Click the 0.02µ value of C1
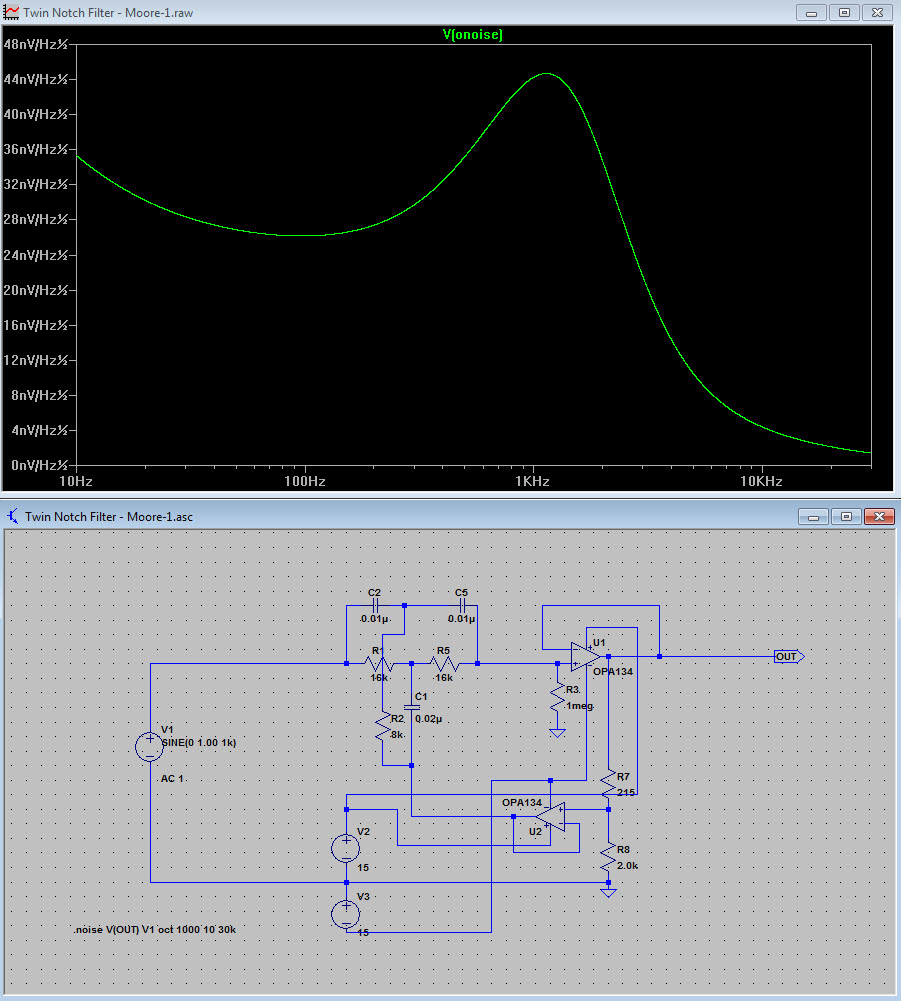Viewport: 901px width, 1001px height. pyautogui.click(x=428, y=719)
